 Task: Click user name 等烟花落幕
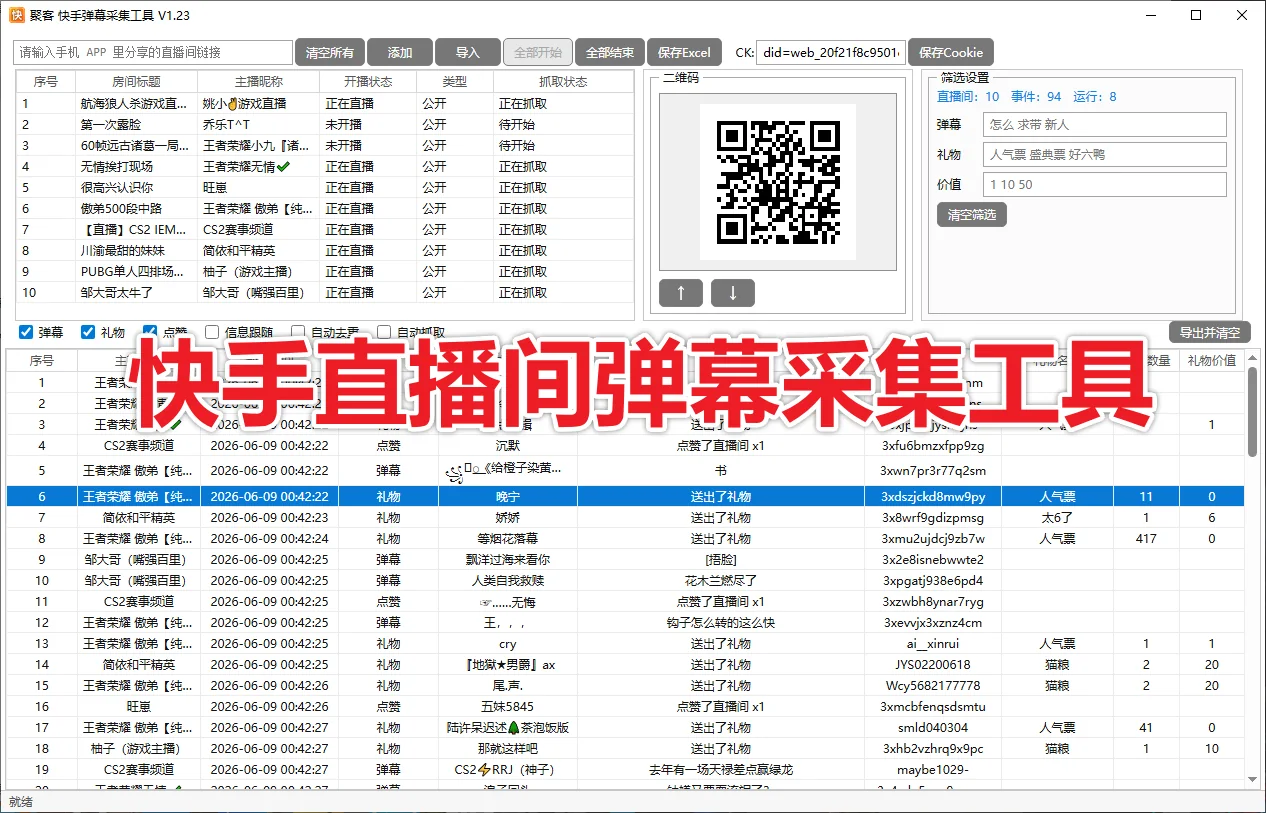508,538
